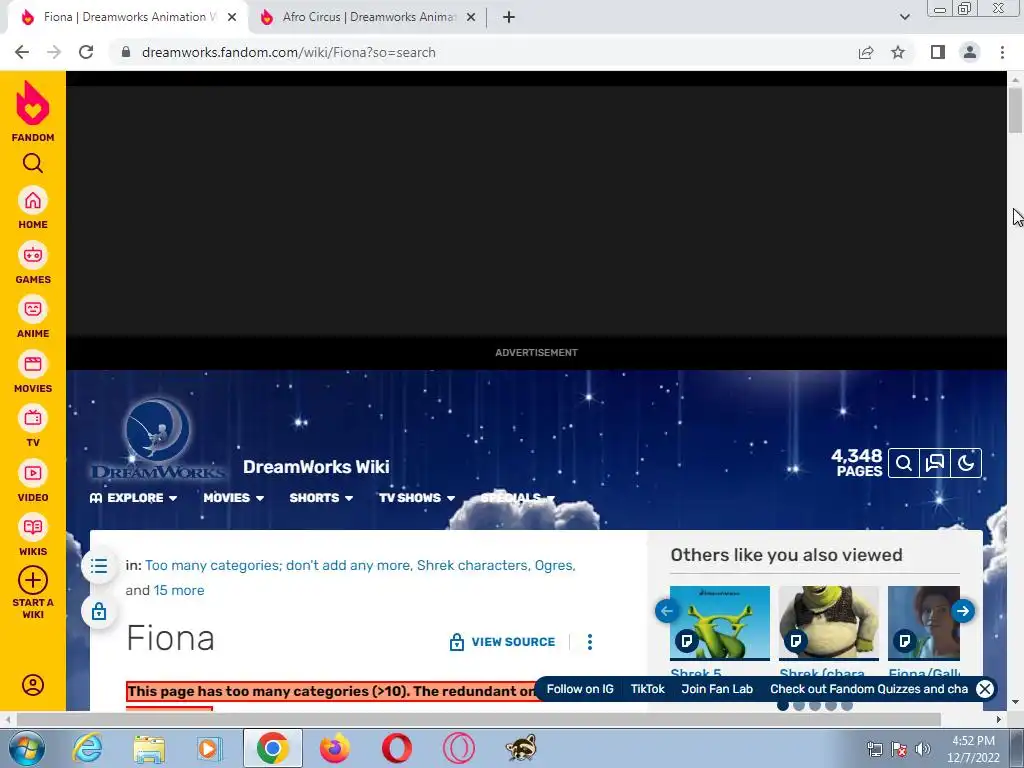The width and height of the screenshot is (1024, 768).
Task: Toggle dark theme with the moon icon
Action: [966, 463]
